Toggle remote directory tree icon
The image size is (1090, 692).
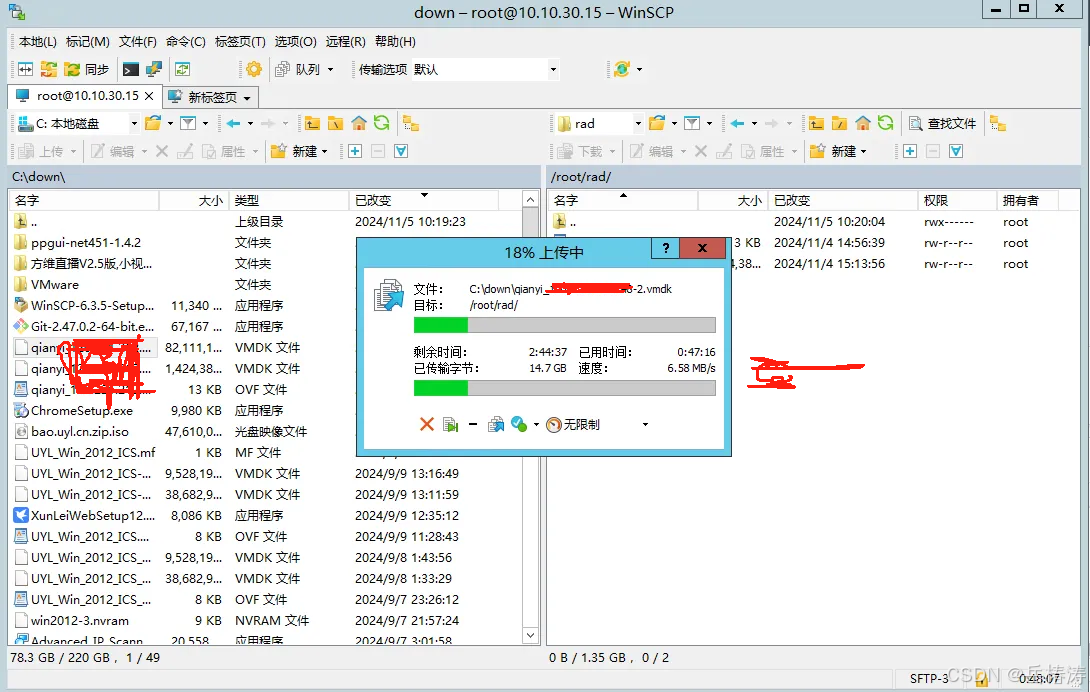[998, 124]
